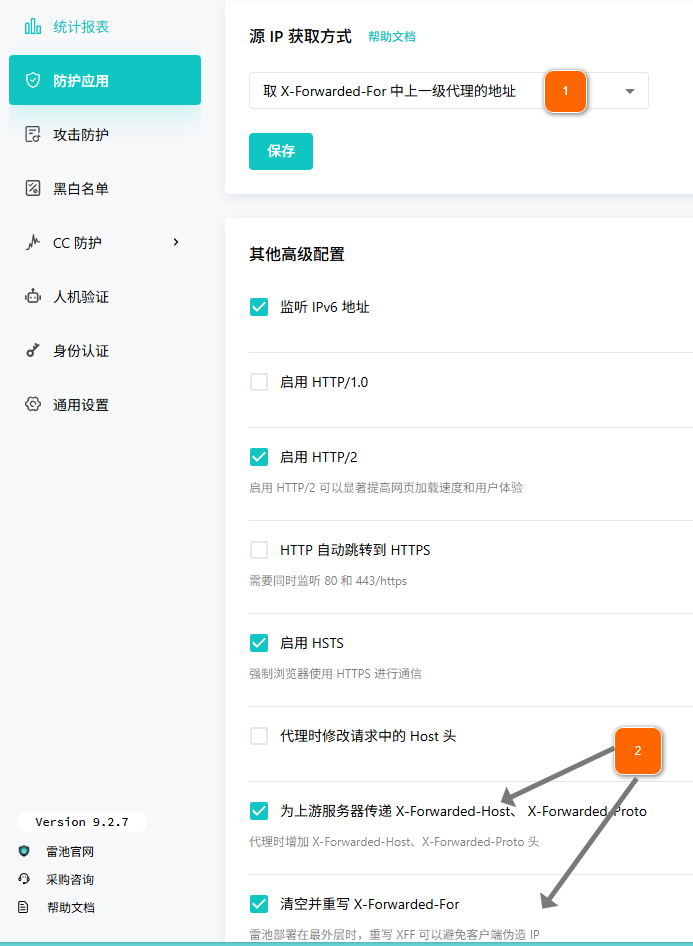Image resolution: width=693 pixels, height=946 pixels.
Task: Uncheck 清空并重写 X-Forwarded-For checkbox
Action: pos(259,904)
